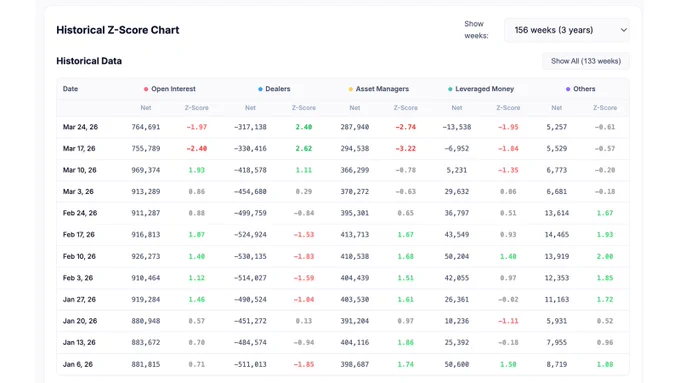Select the Leveraged Money column header

[x=484, y=89]
